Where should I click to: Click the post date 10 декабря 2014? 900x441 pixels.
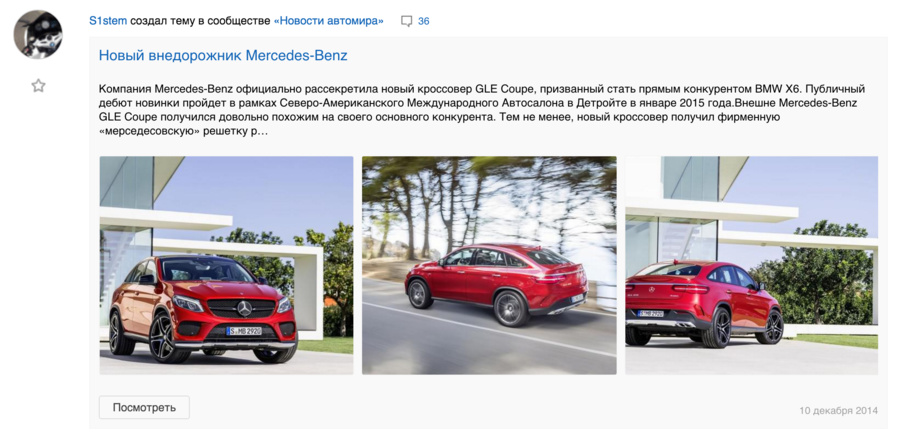pos(839,411)
